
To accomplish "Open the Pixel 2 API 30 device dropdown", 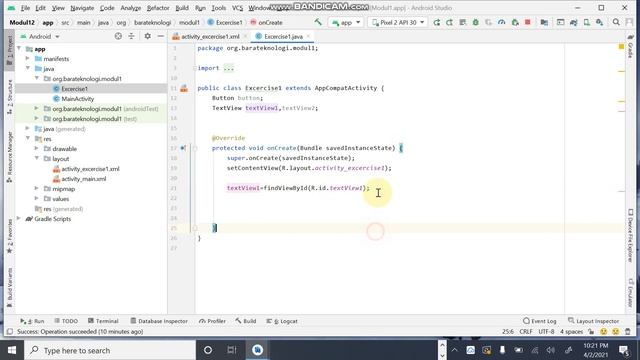I will [x=398, y=22].
